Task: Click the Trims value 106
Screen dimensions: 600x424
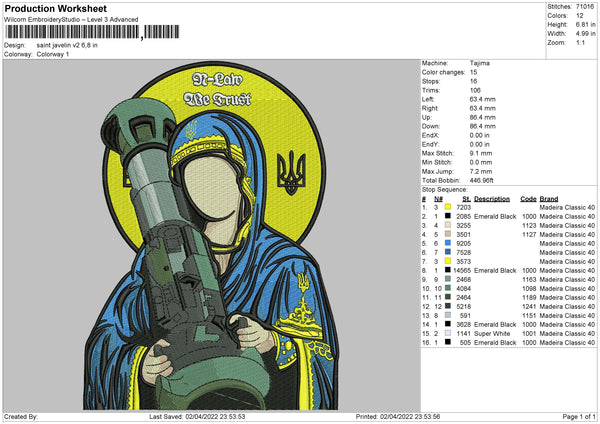Action: click(x=475, y=90)
